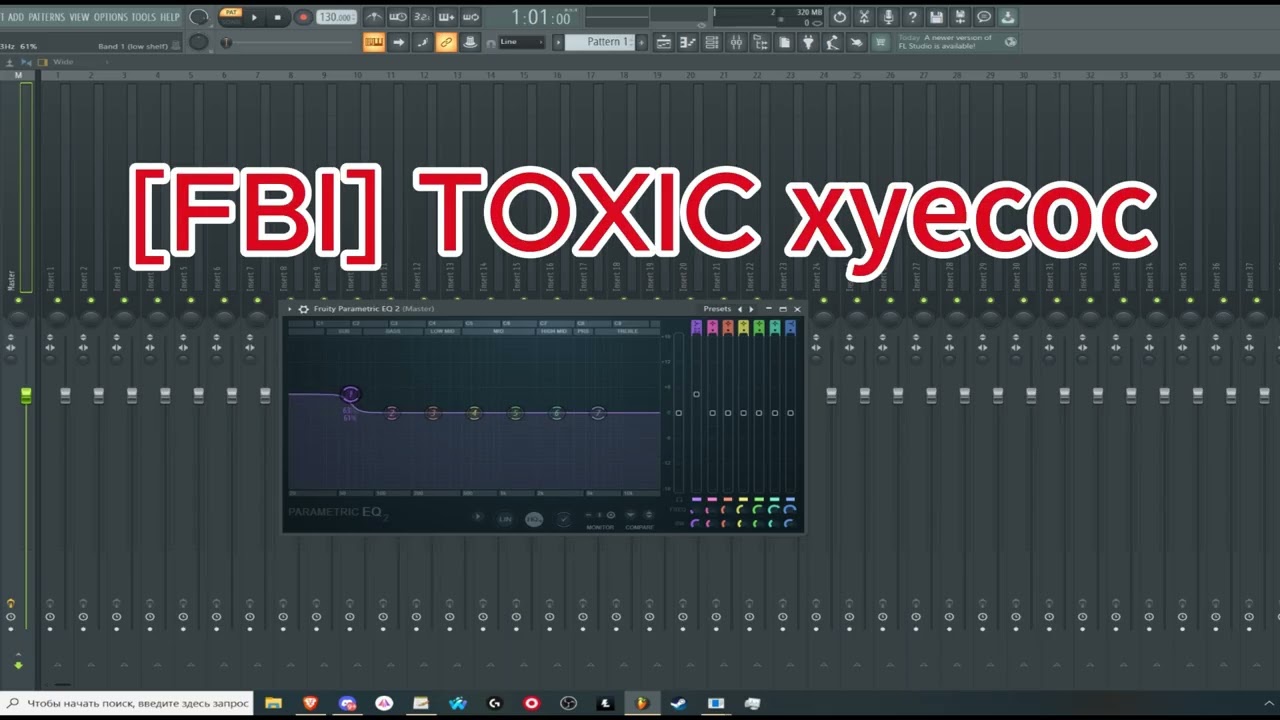Click the 1:01:00 song position display
This screenshot has width=1280, height=720.
click(541, 18)
